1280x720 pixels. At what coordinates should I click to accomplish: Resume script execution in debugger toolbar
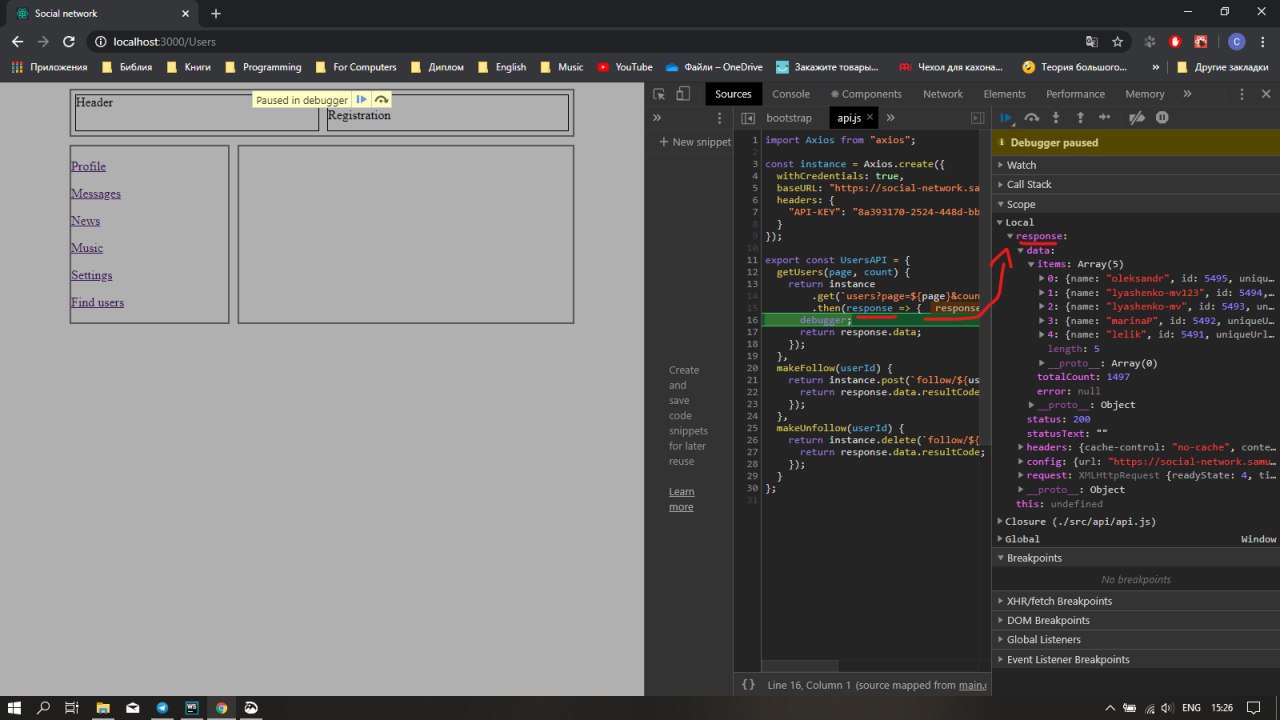tap(1007, 118)
